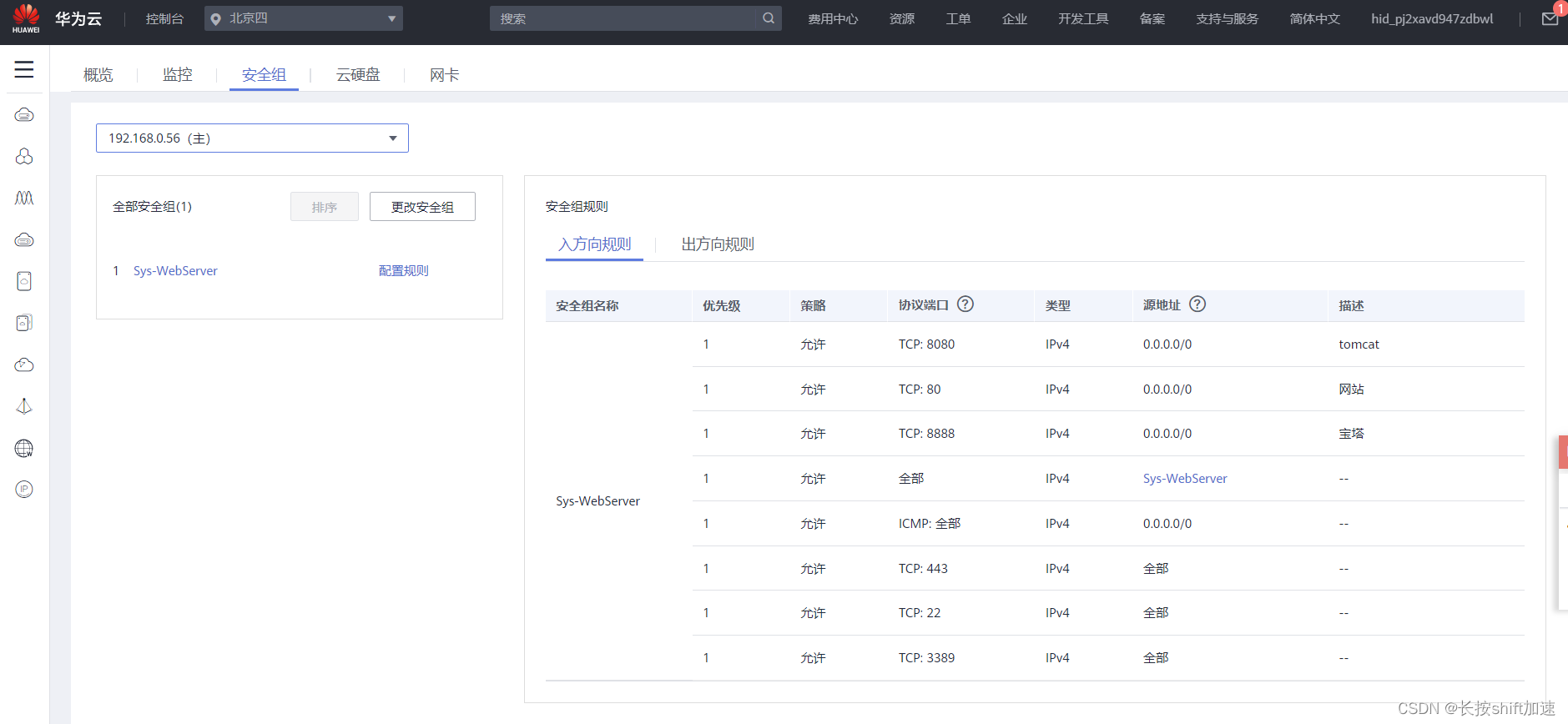Click the TCP: 8888 port cell
The height and width of the screenshot is (724, 1568).
pos(926,434)
